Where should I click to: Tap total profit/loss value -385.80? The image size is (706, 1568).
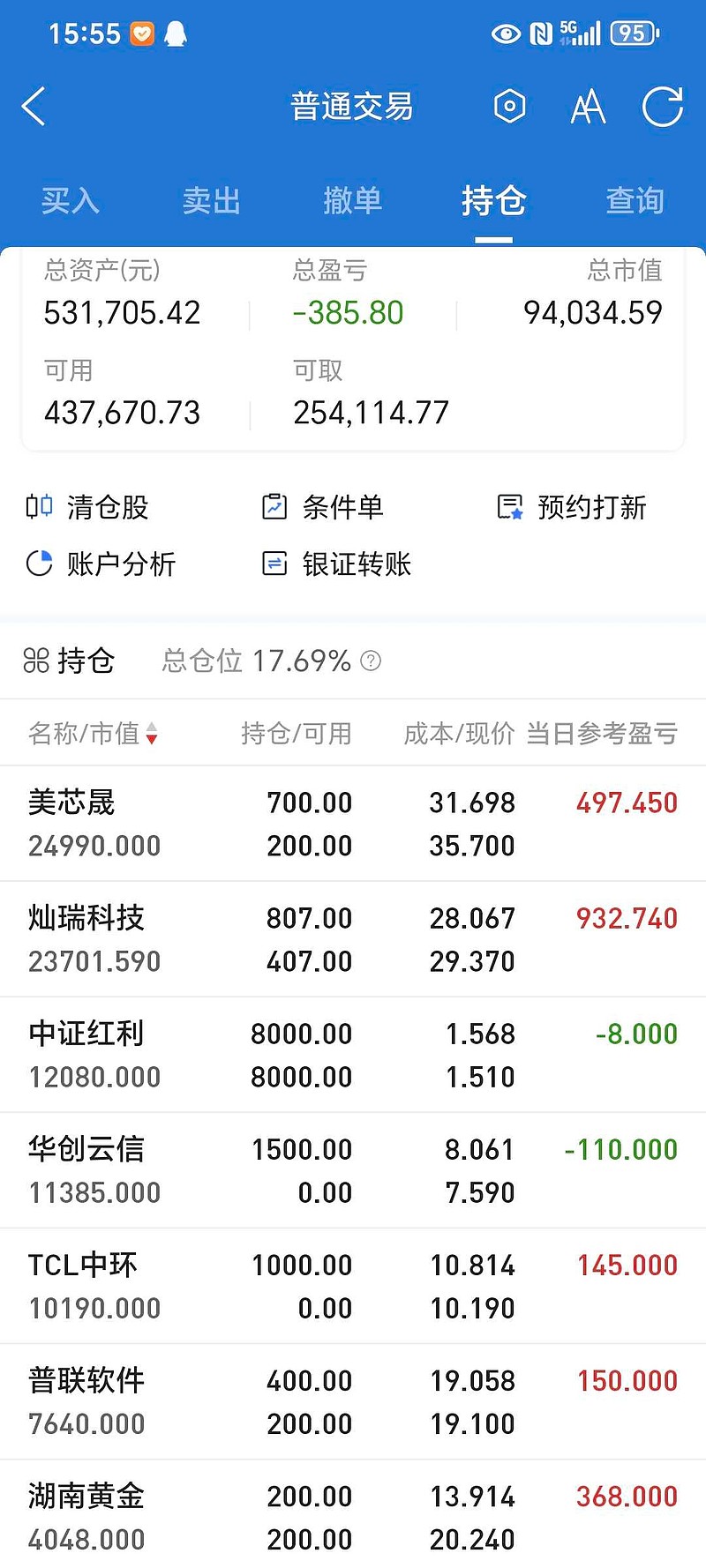pyautogui.click(x=348, y=312)
